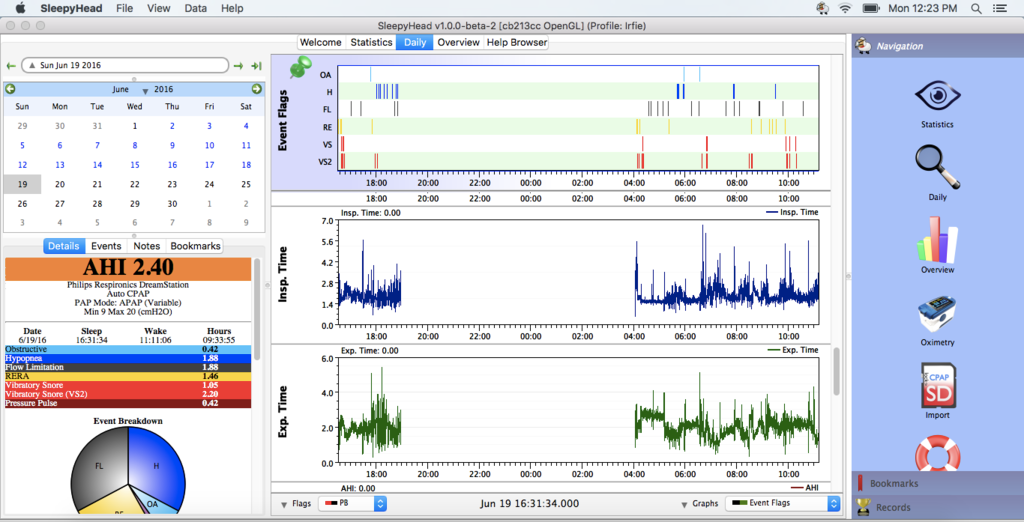The width and height of the screenshot is (1024, 522).
Task: Select June 18 in the calendar
Action: (246, 165)
